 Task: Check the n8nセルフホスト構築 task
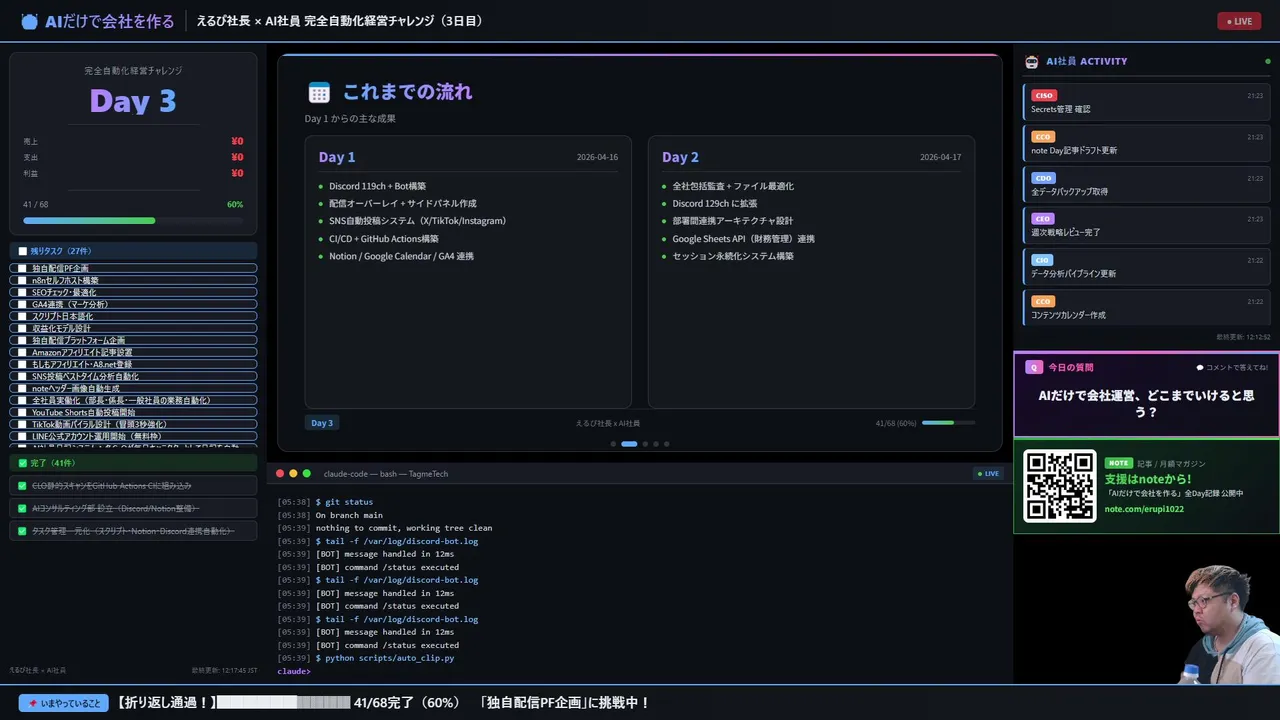(x=22, y=280)
